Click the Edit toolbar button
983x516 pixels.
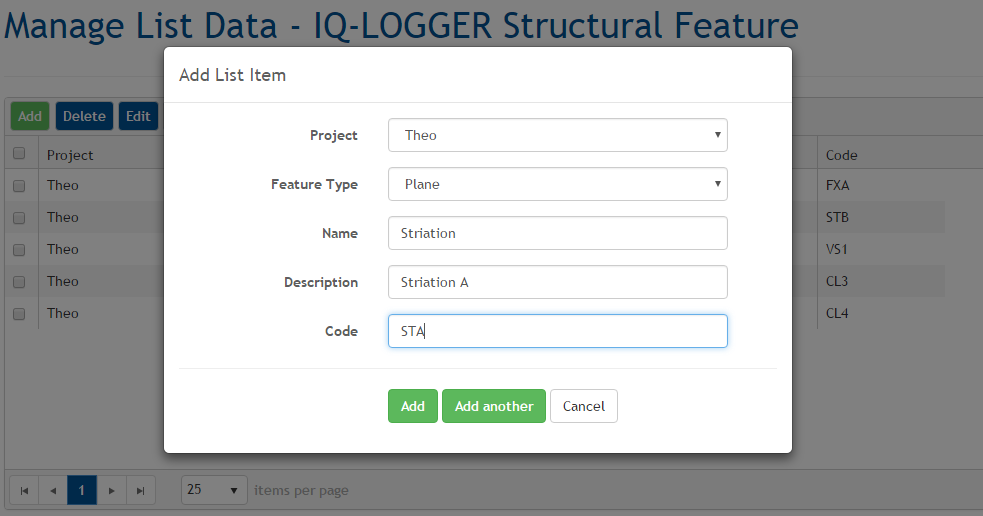click(138, 116)
